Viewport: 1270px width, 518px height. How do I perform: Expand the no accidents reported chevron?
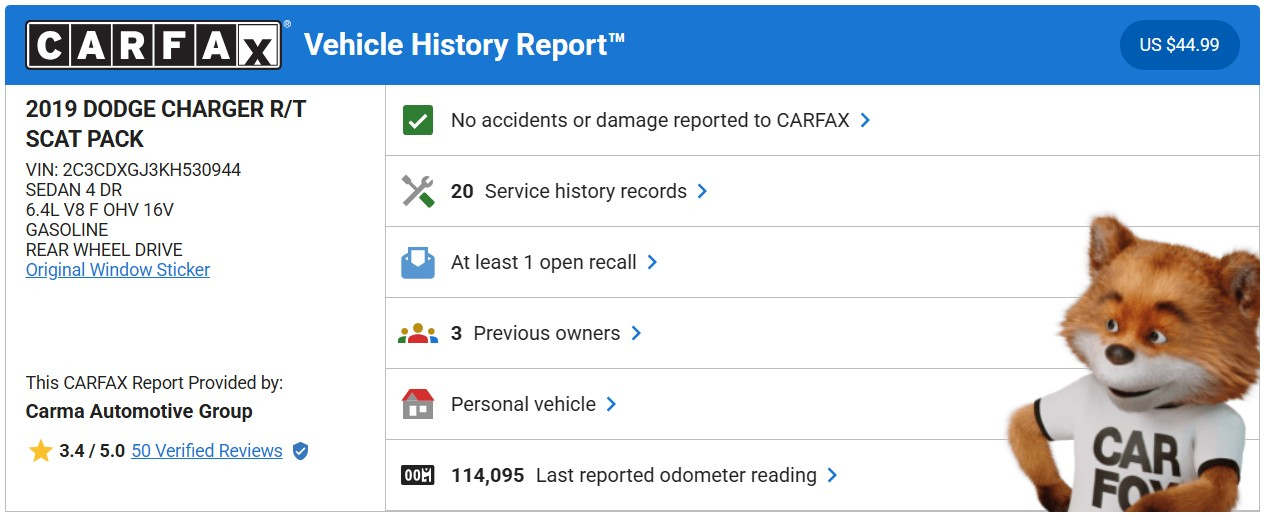pyautogui.click(x=866, y=120)
